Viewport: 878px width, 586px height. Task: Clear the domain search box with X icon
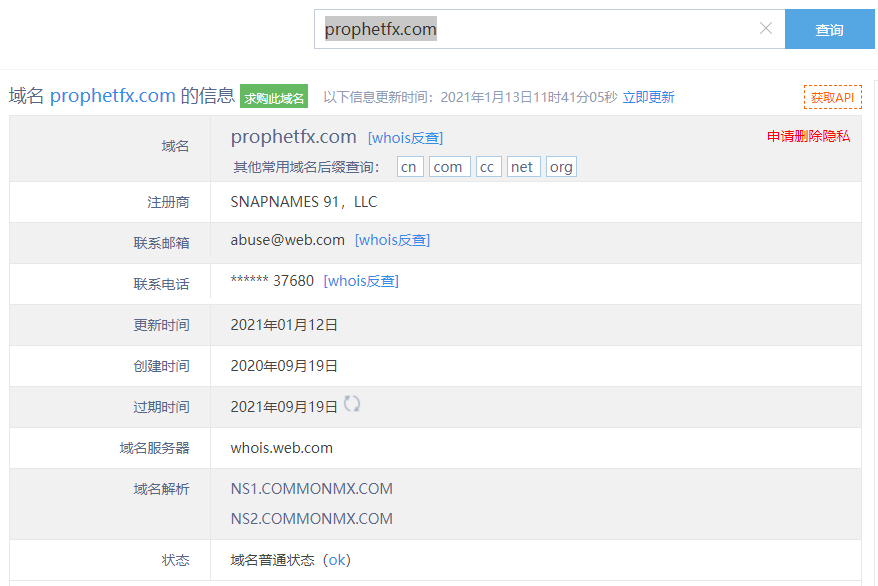pos(766,29)
